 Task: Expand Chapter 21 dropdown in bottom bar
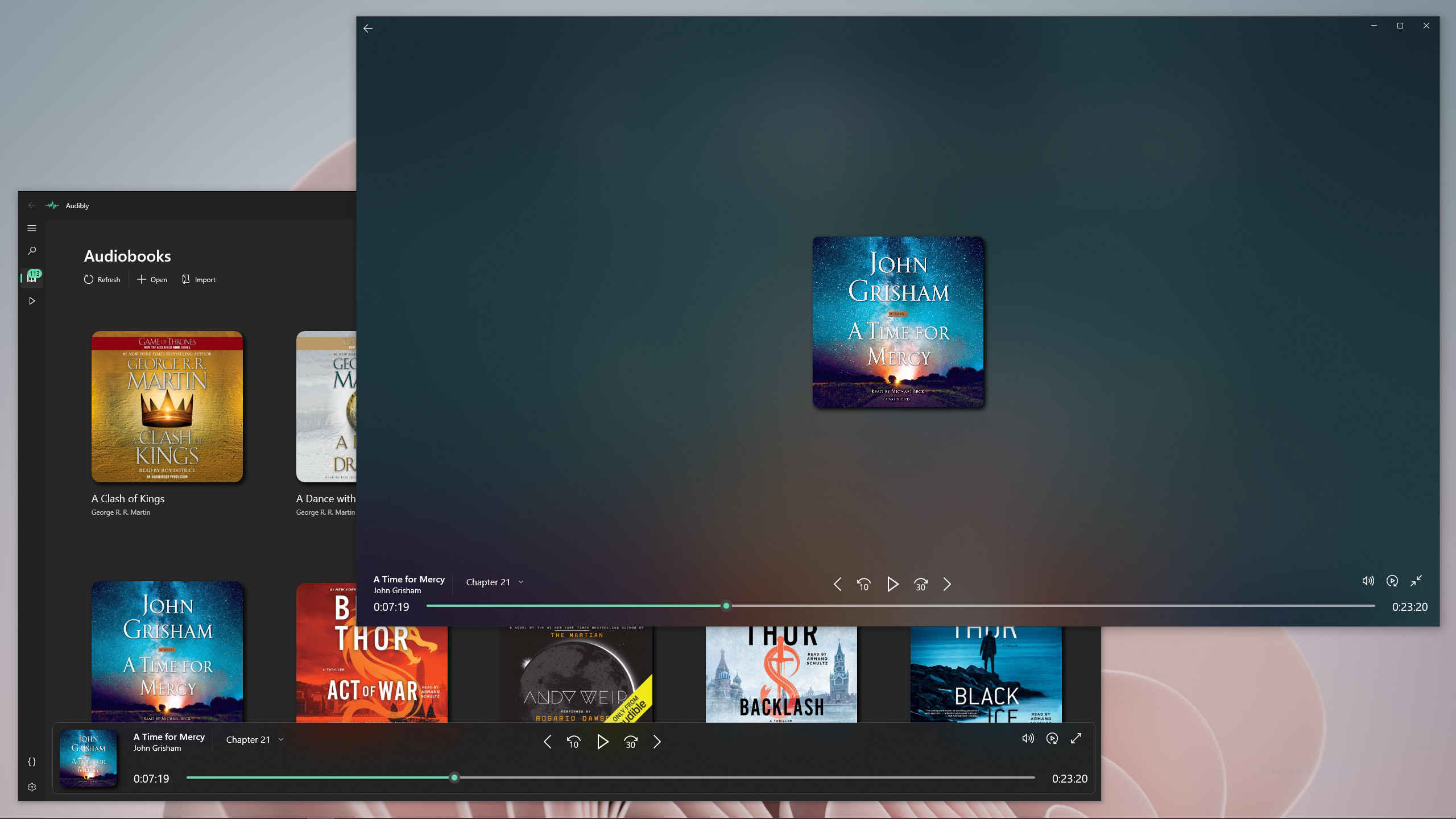coord(254,739)
